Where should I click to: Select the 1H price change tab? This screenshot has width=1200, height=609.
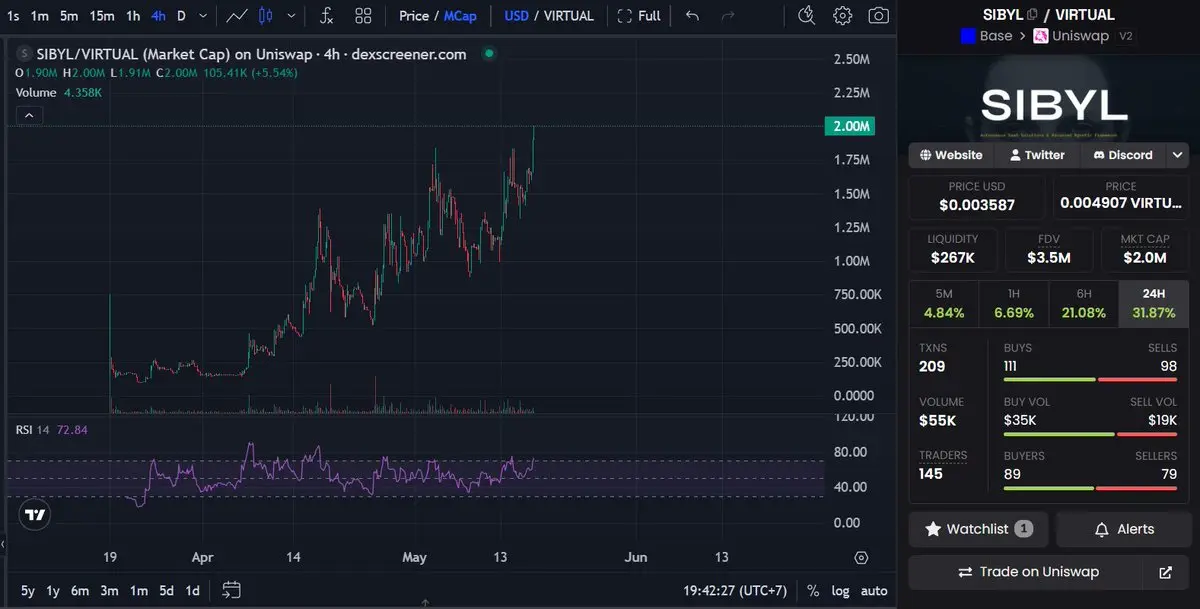click(1014, 303)
